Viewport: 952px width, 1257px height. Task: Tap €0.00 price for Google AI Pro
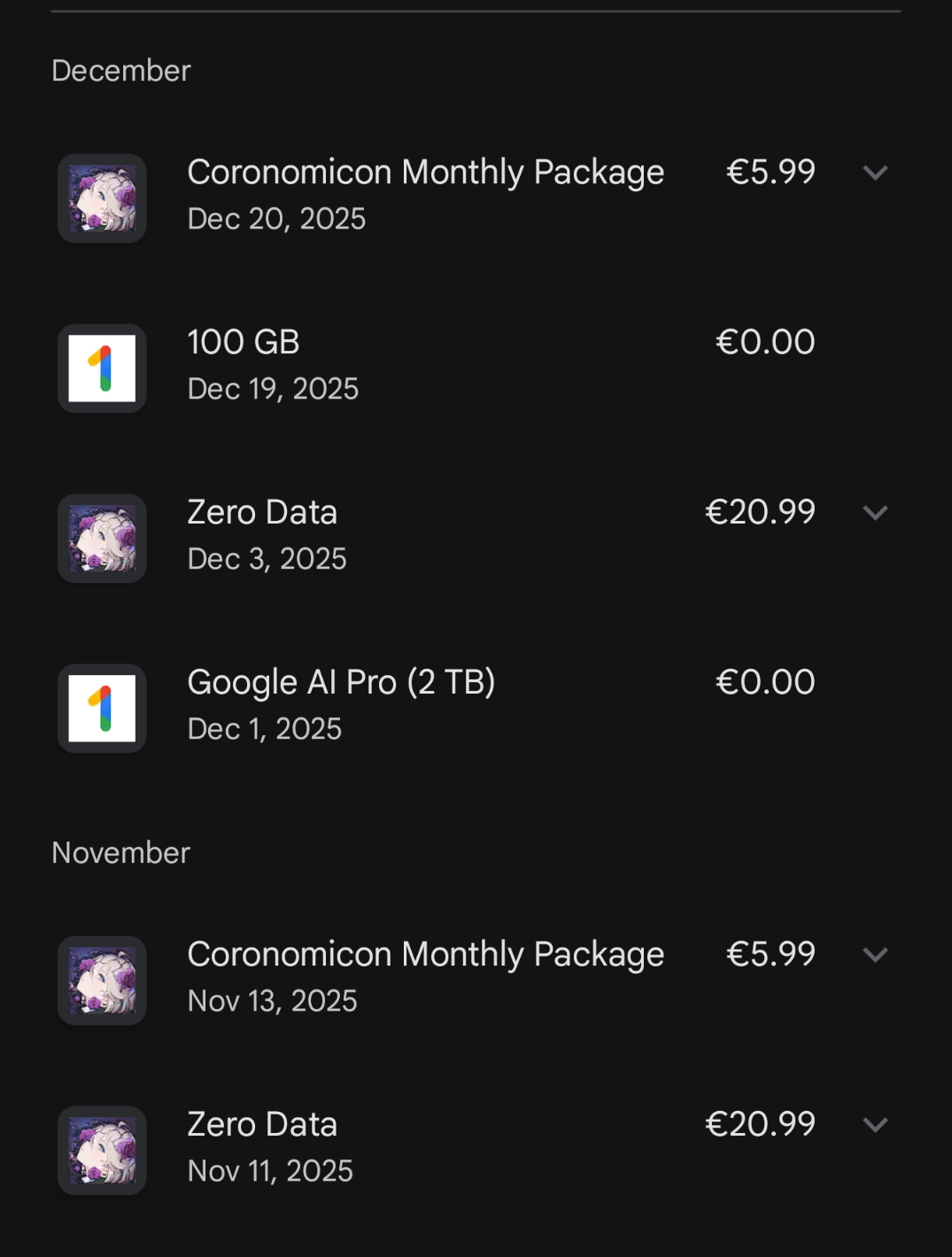765,682
